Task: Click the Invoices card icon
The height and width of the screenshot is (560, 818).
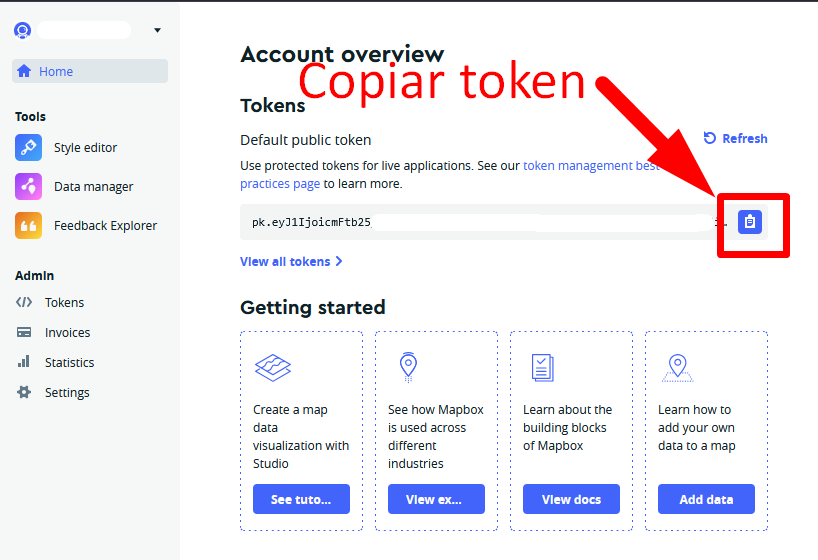Action: point(24,332)
